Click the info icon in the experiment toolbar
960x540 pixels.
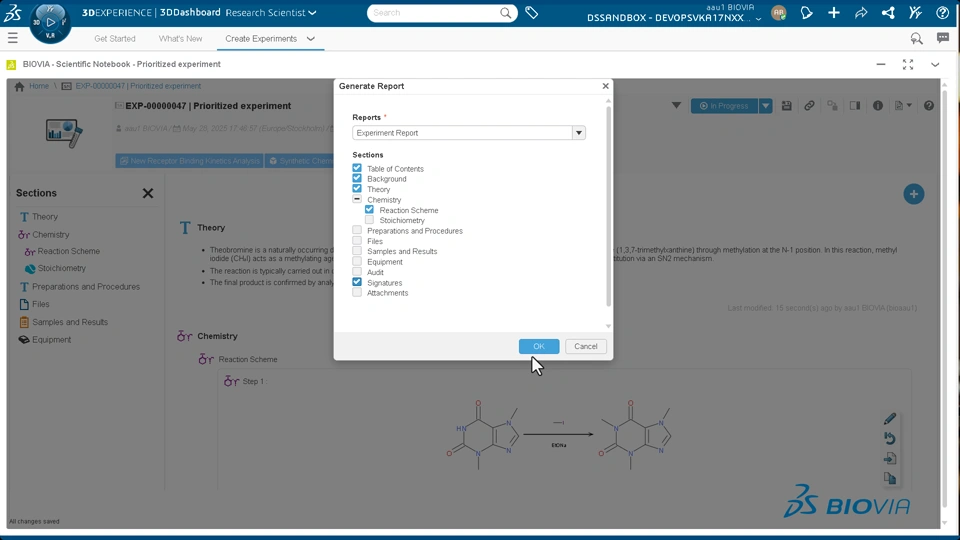click(x=877, y=106)
